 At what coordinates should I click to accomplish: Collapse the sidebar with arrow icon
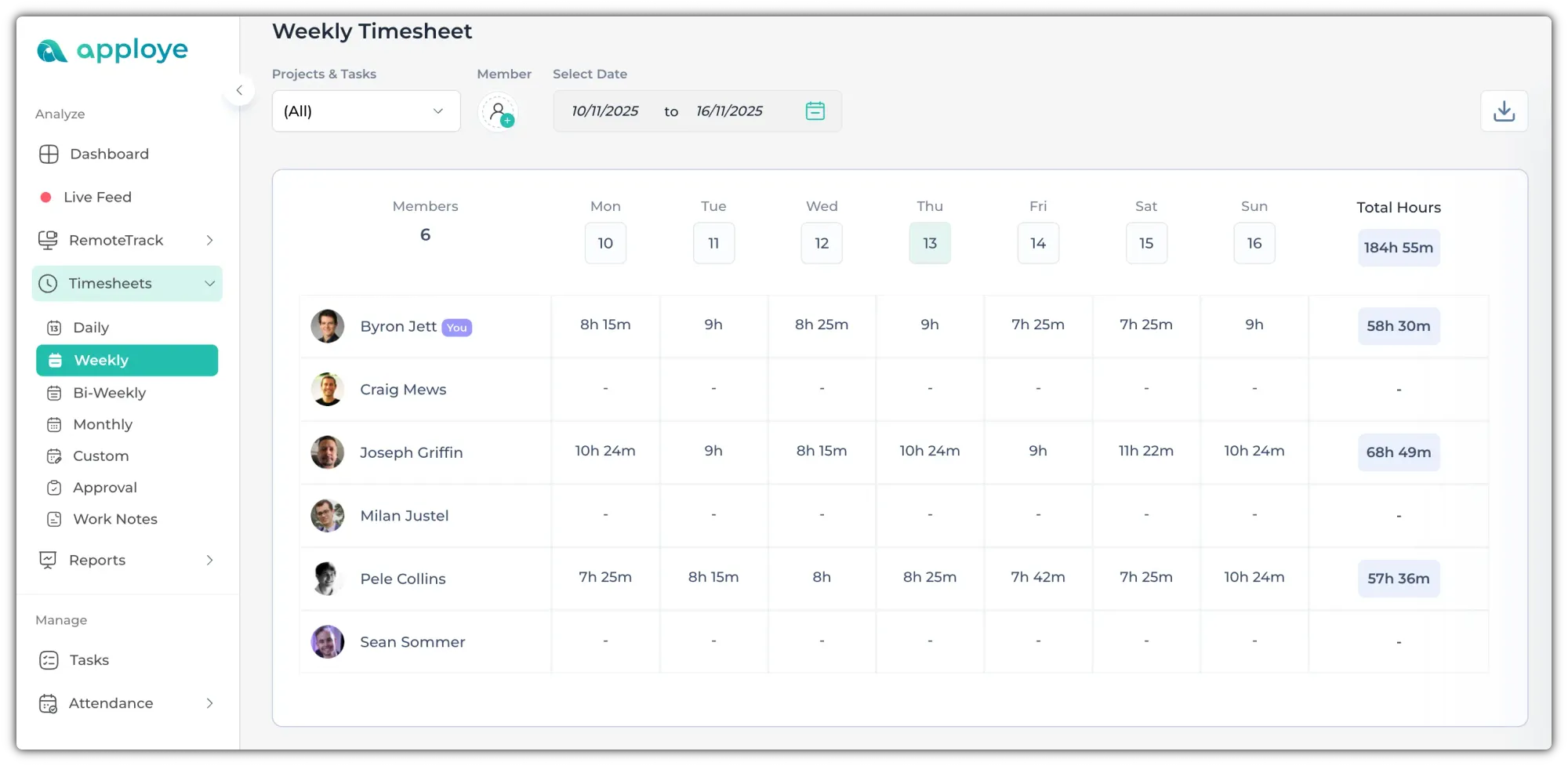239,91
